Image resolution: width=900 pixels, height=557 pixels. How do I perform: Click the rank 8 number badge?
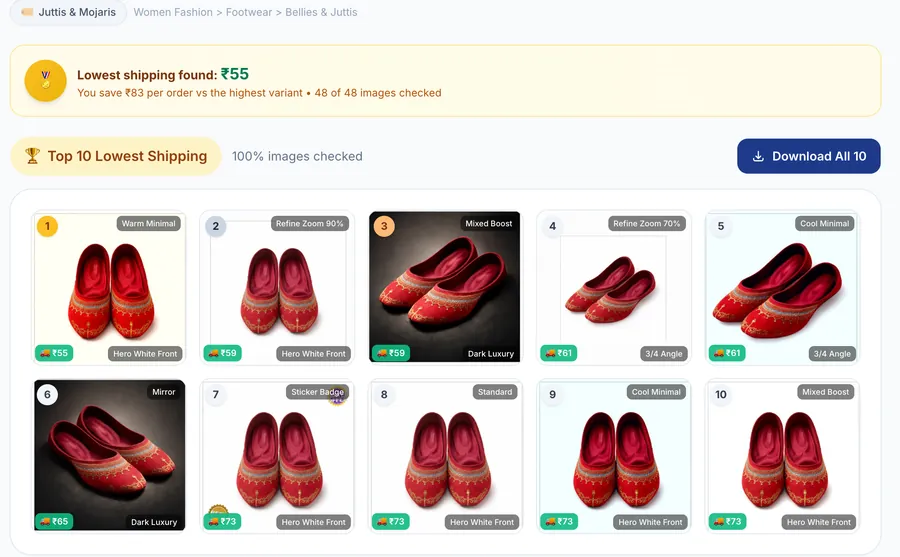click(384, 394)
